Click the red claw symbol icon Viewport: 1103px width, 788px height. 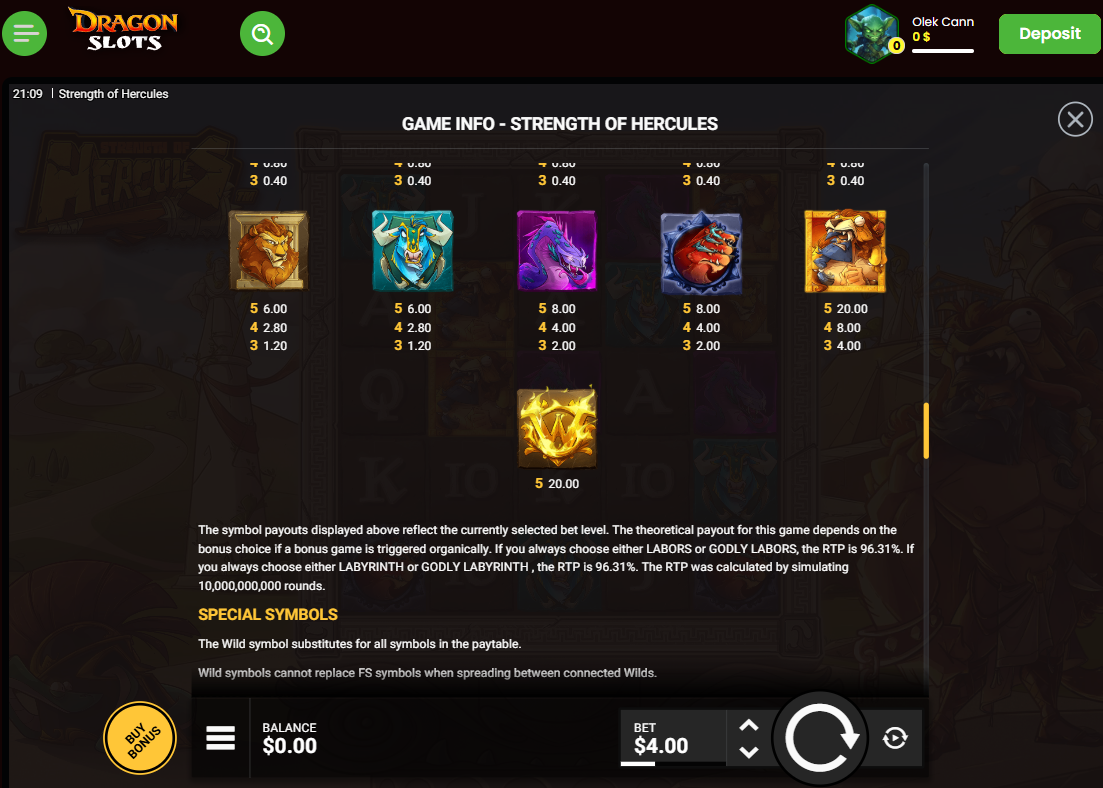[x=701, y=252]
